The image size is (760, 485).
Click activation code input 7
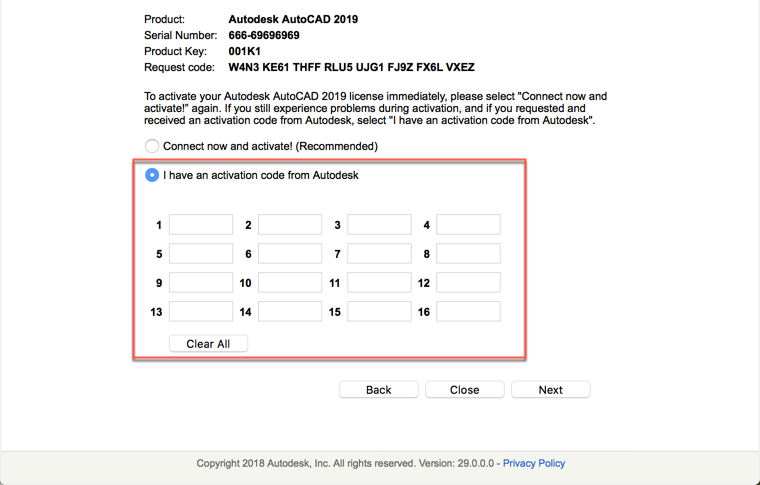point(379,254)
